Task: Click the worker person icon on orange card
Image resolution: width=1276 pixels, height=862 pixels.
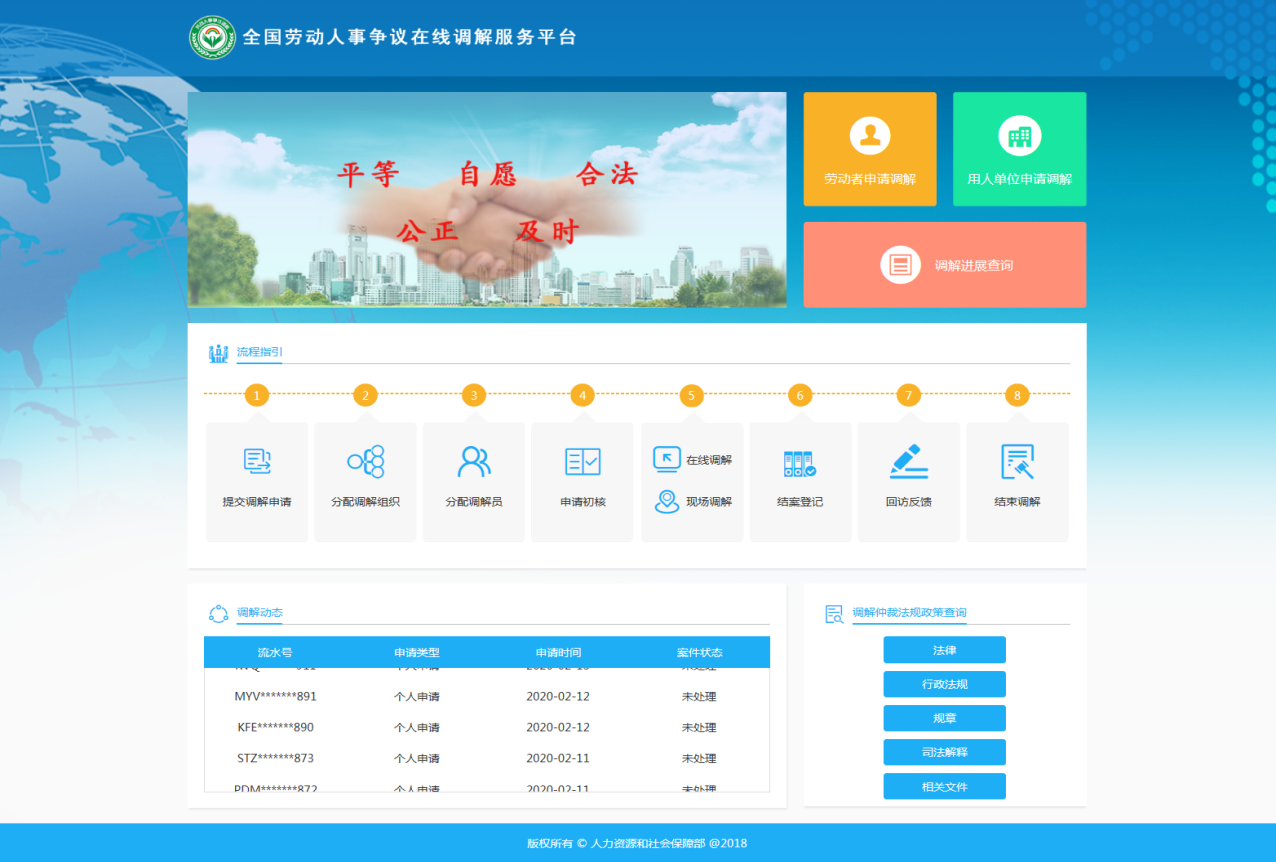Action: [870, 135]
